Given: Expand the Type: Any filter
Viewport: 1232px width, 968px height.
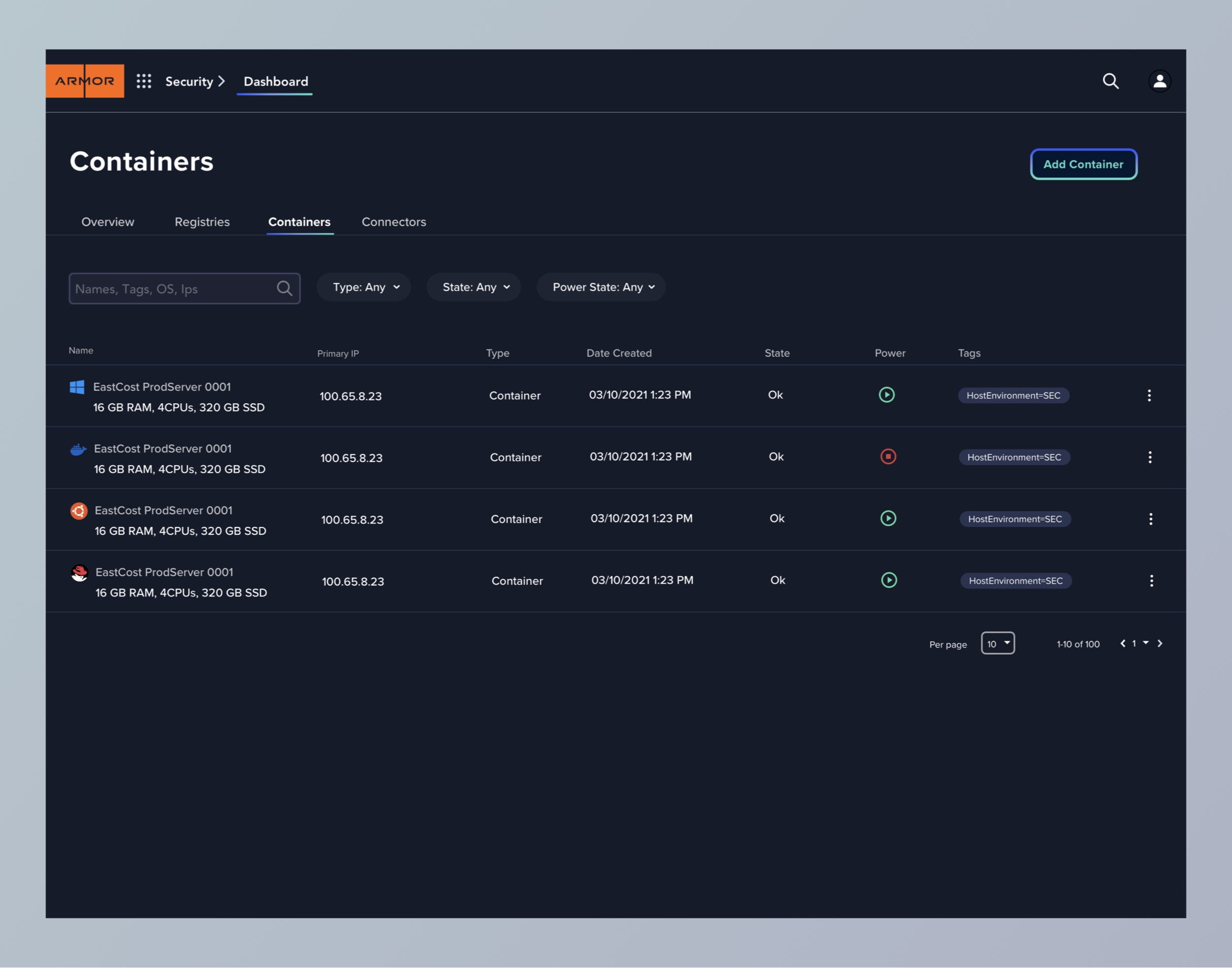Looking at the screenshot, I should pyautogui.click(x=364, y=287).
